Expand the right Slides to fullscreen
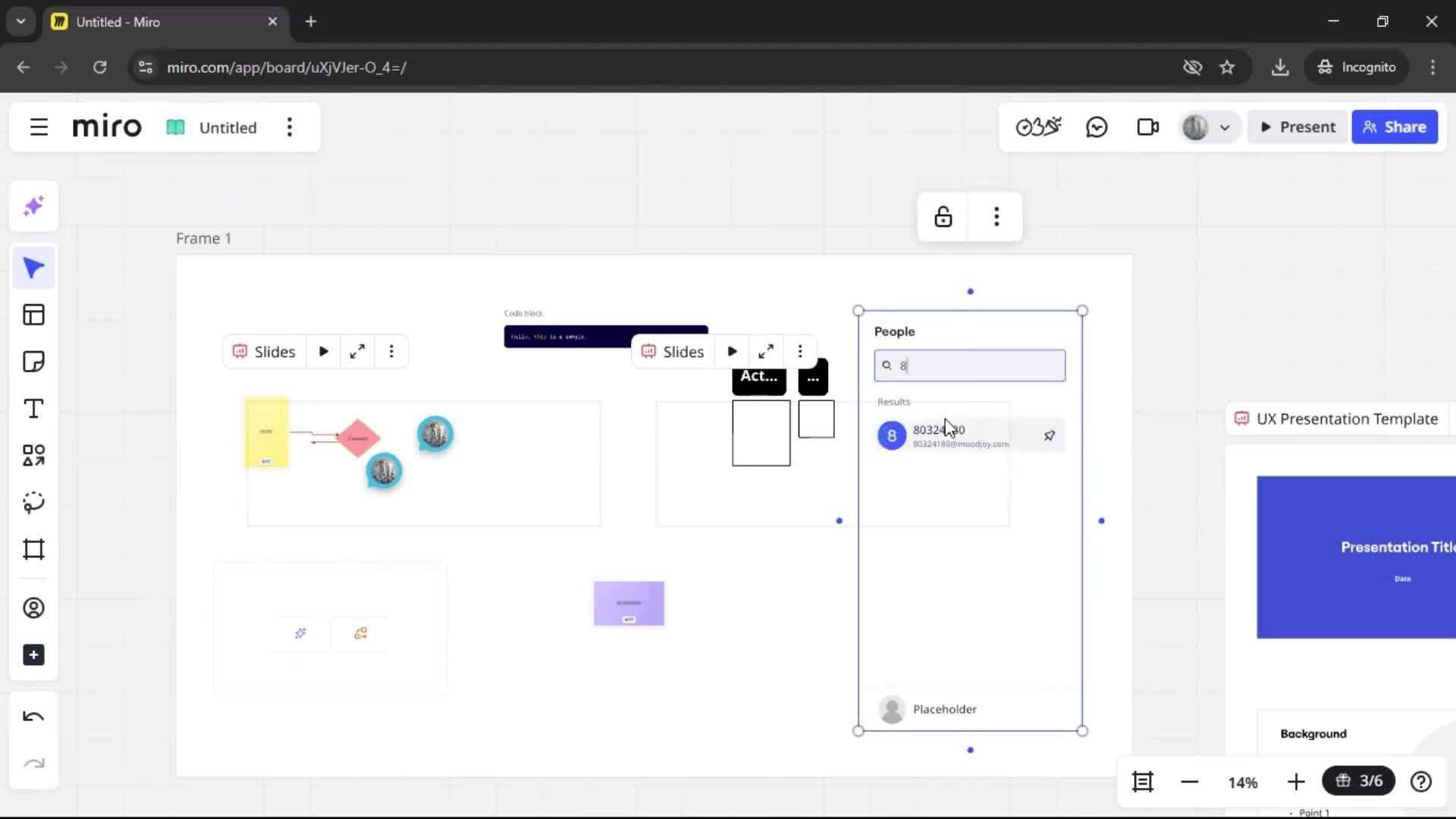The width and height of the screenshot is (1456, 819). point(766,351)
